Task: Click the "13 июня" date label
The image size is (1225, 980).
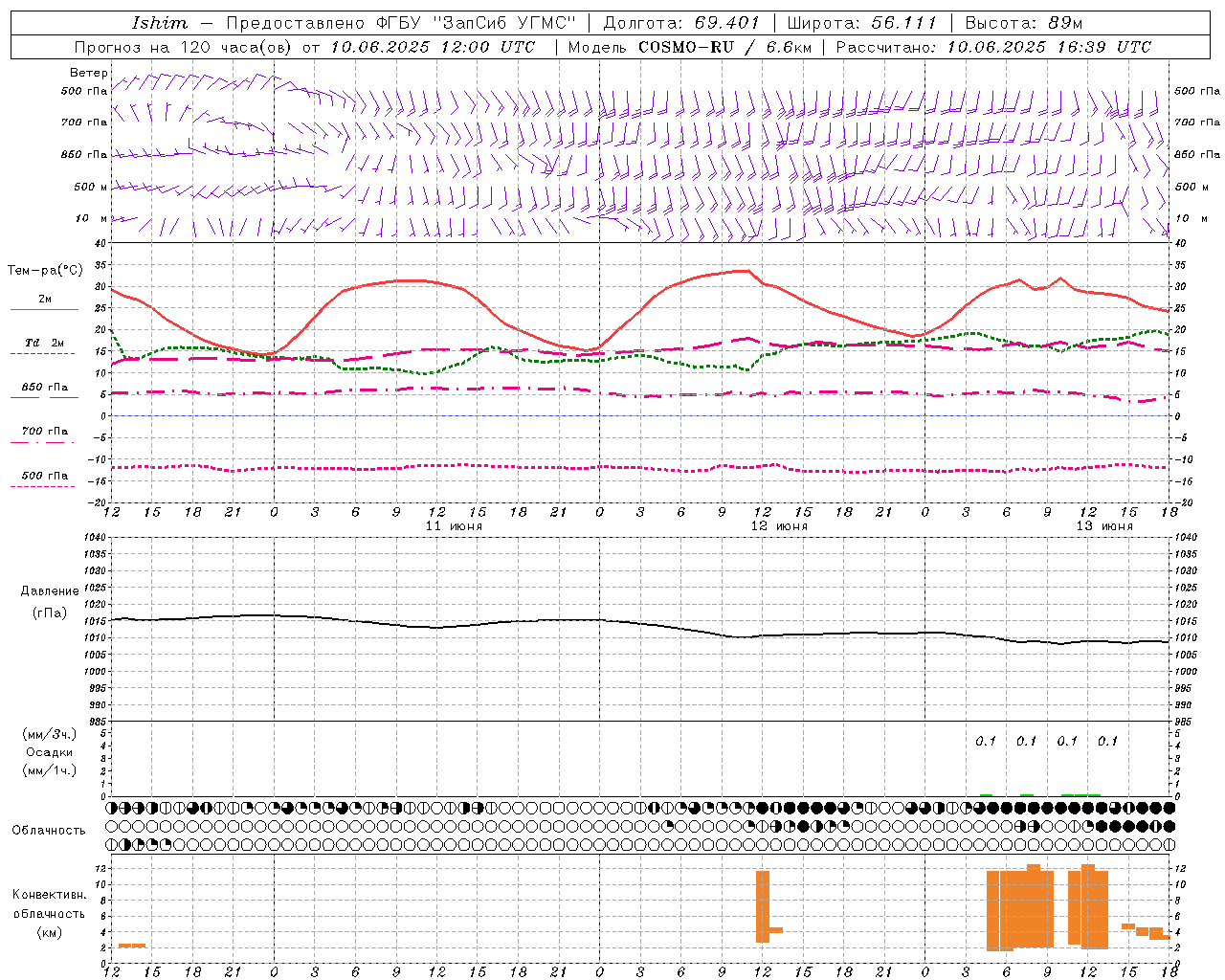Action: [x=1104, y=526]
